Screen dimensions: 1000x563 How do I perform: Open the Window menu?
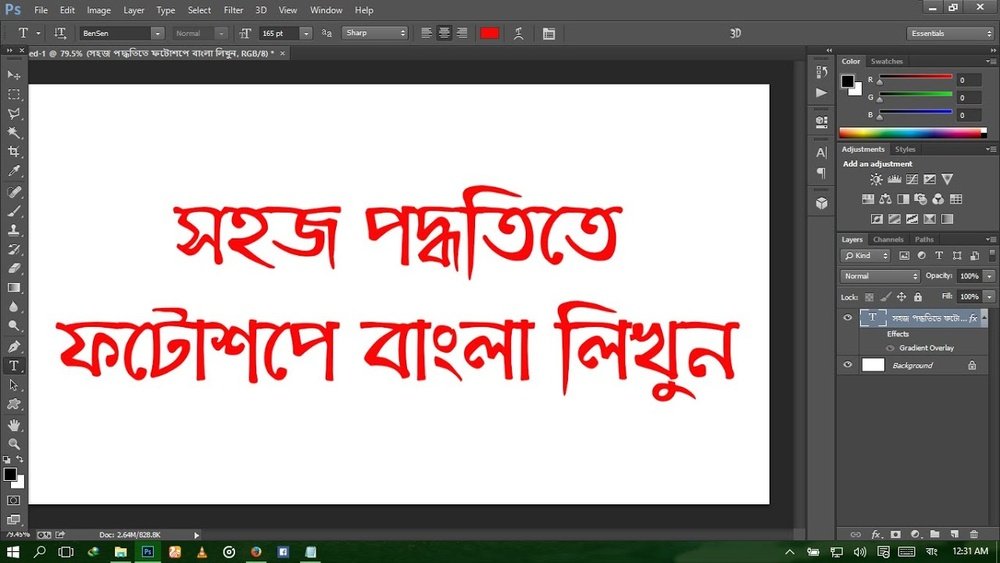(326, 10)
